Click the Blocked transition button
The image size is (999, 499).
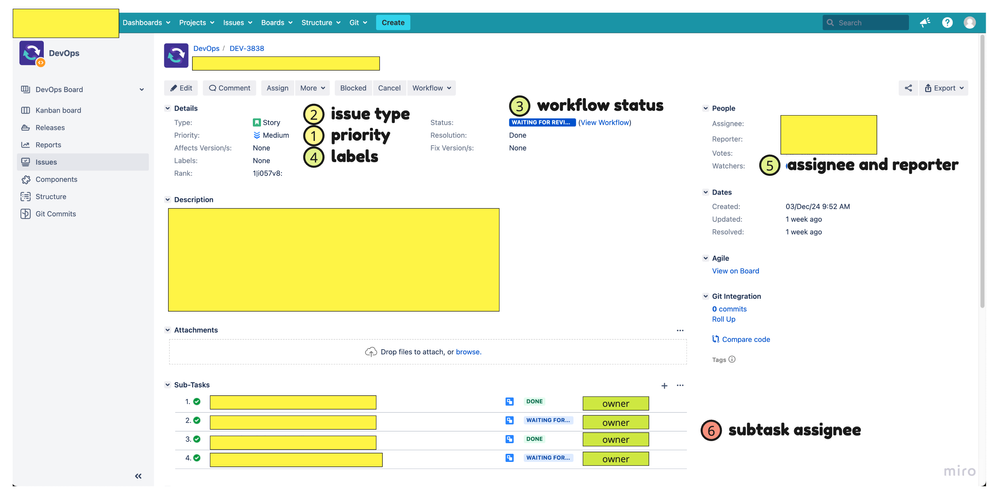click(x=353, y=88)
